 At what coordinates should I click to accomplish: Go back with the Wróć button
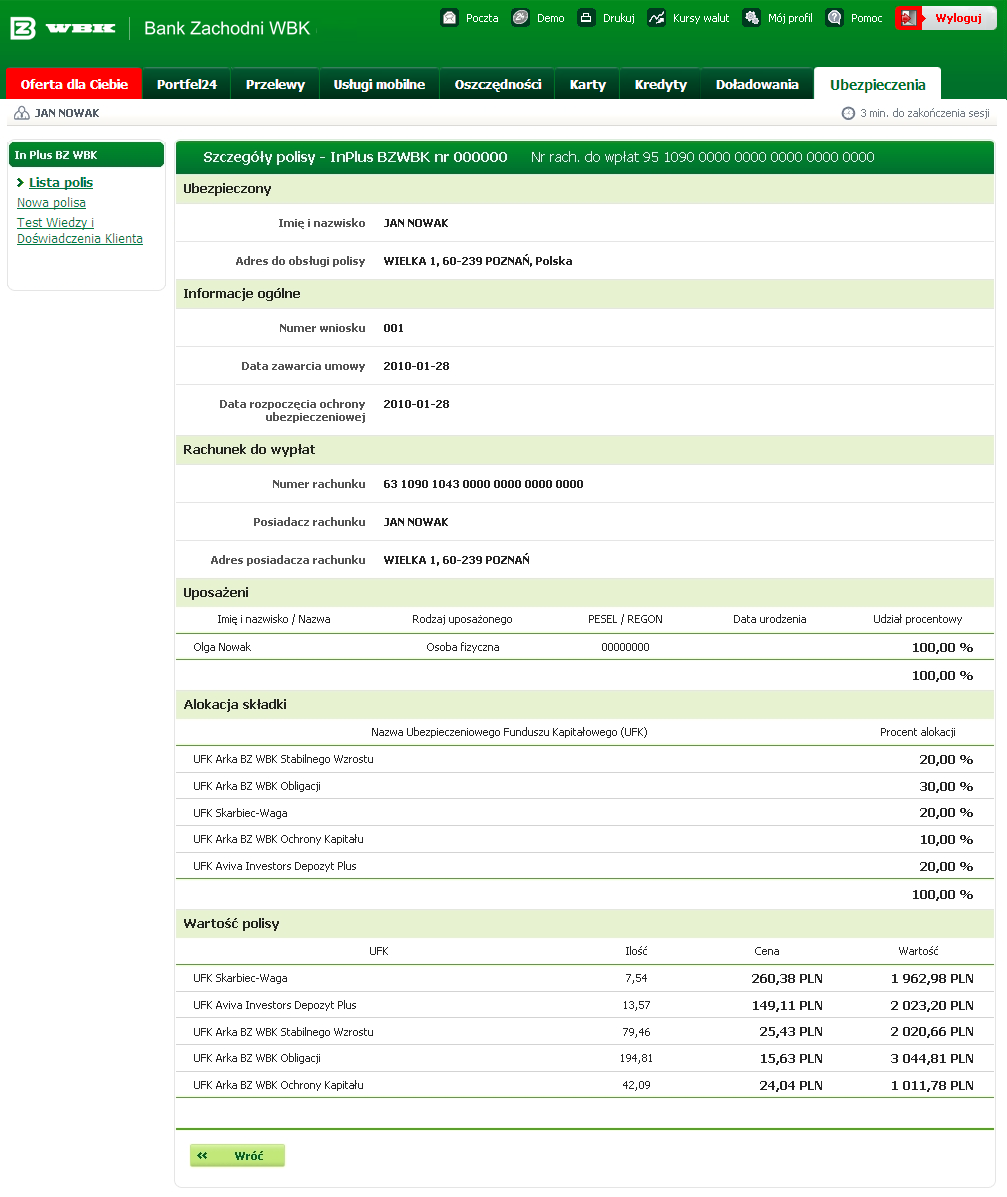click(237, 1155)
